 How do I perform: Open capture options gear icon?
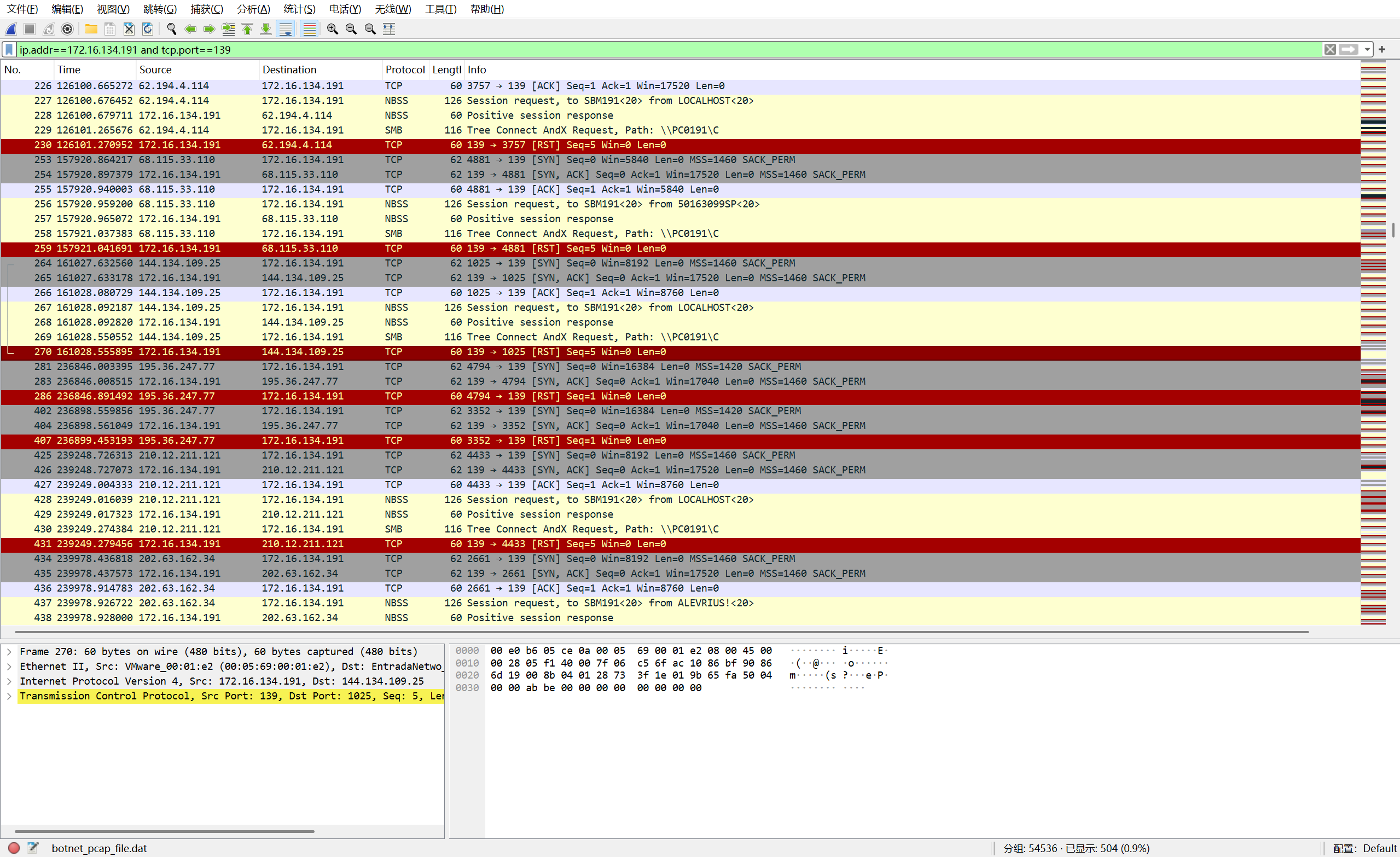tap(67, 29)
